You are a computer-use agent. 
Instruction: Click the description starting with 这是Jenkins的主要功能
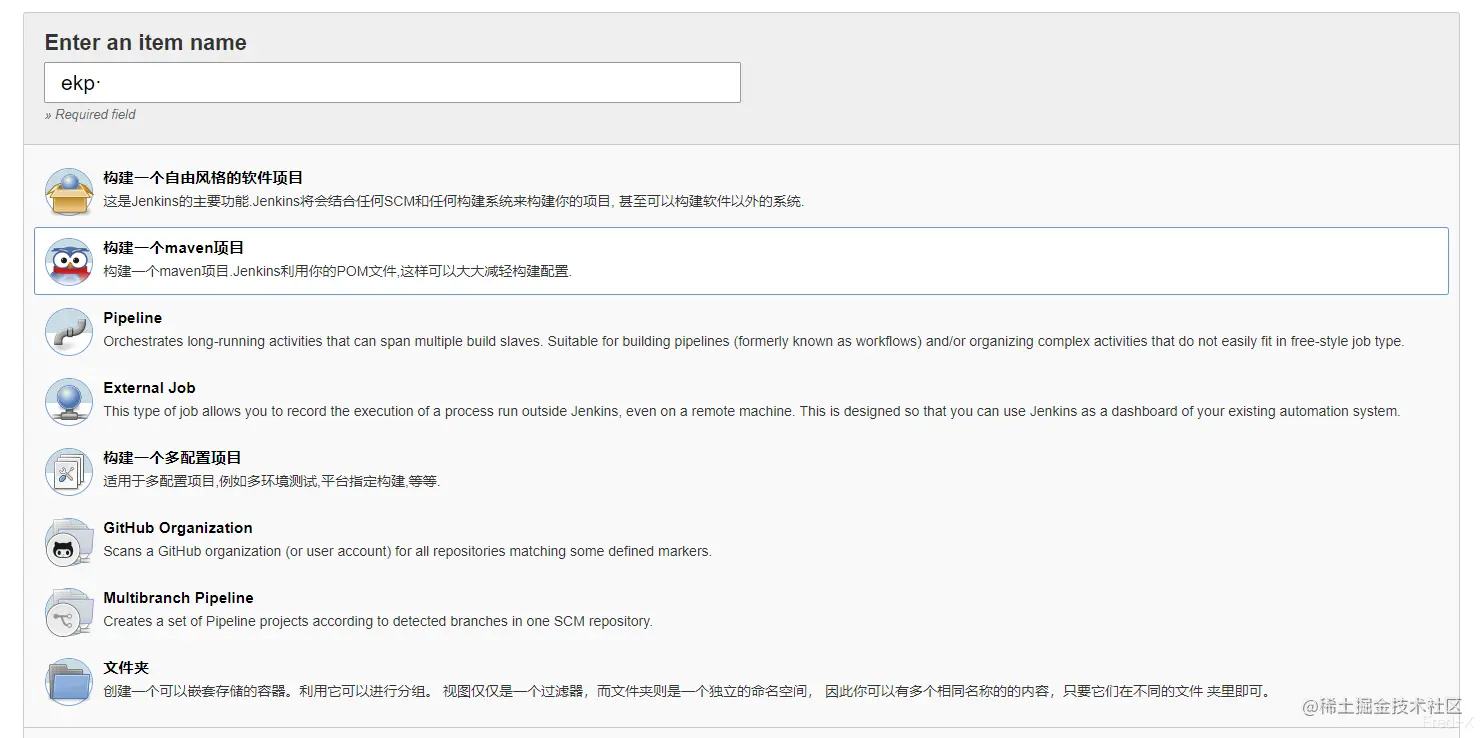454,201
